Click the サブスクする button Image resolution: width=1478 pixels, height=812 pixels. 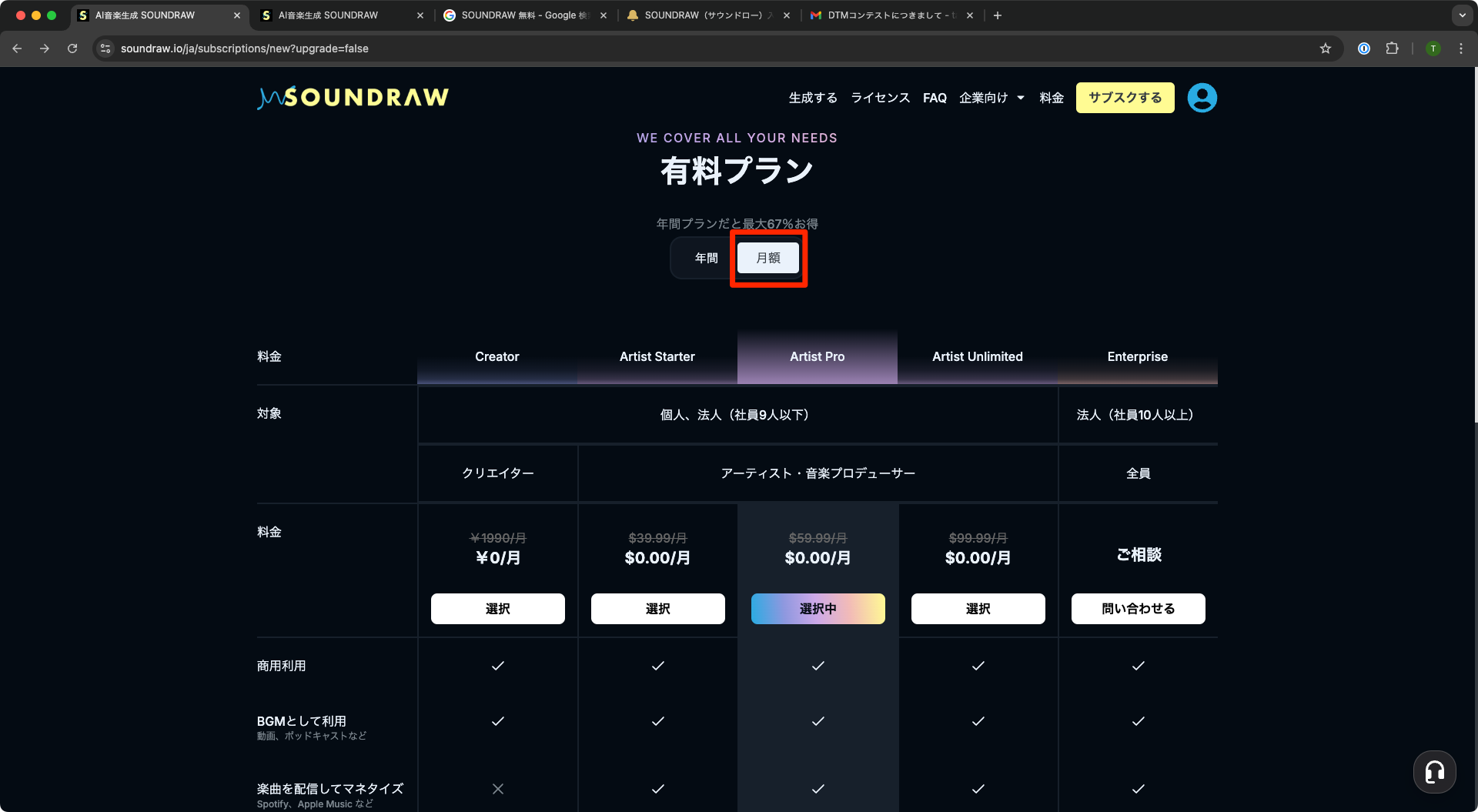[1125, 98]
